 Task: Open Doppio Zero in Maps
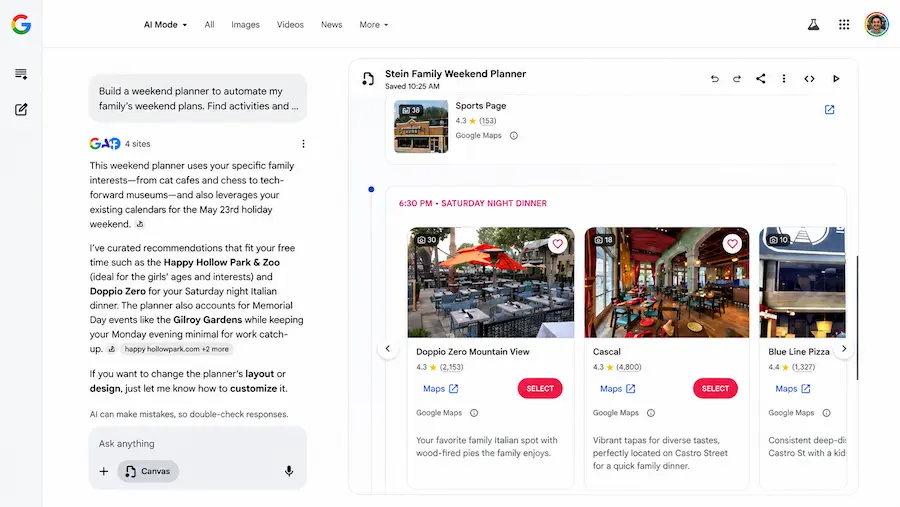tap(440, 389)
